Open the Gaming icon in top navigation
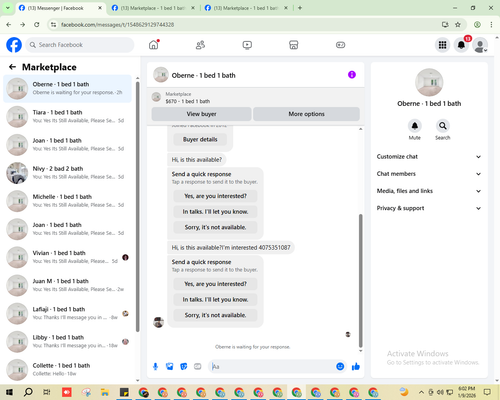This screenshot has width=500, height=400. pyautogui.click(x=340, y=45)
